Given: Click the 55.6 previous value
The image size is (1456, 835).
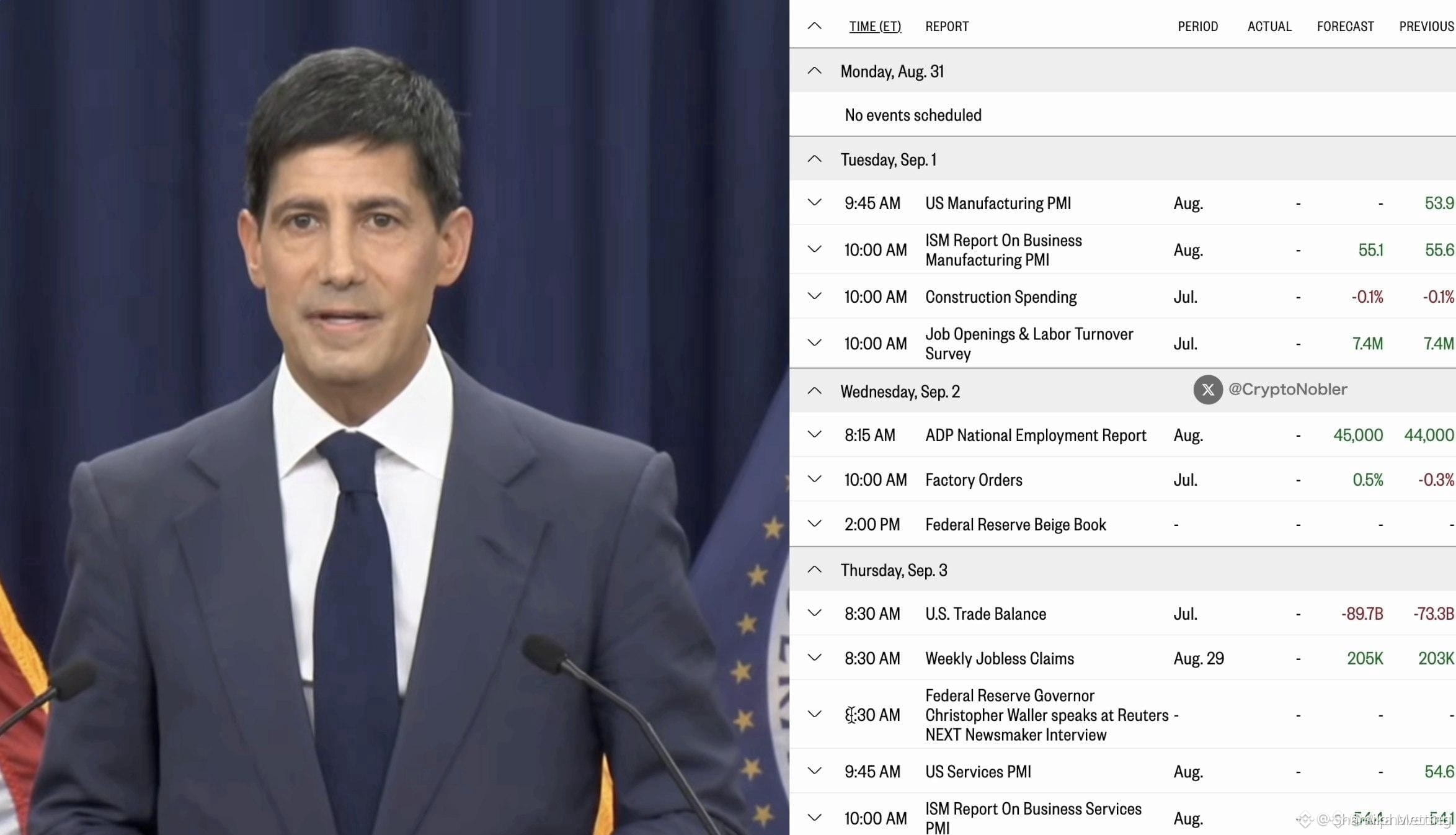Looking at the screenshot, I should (1439, 250).
